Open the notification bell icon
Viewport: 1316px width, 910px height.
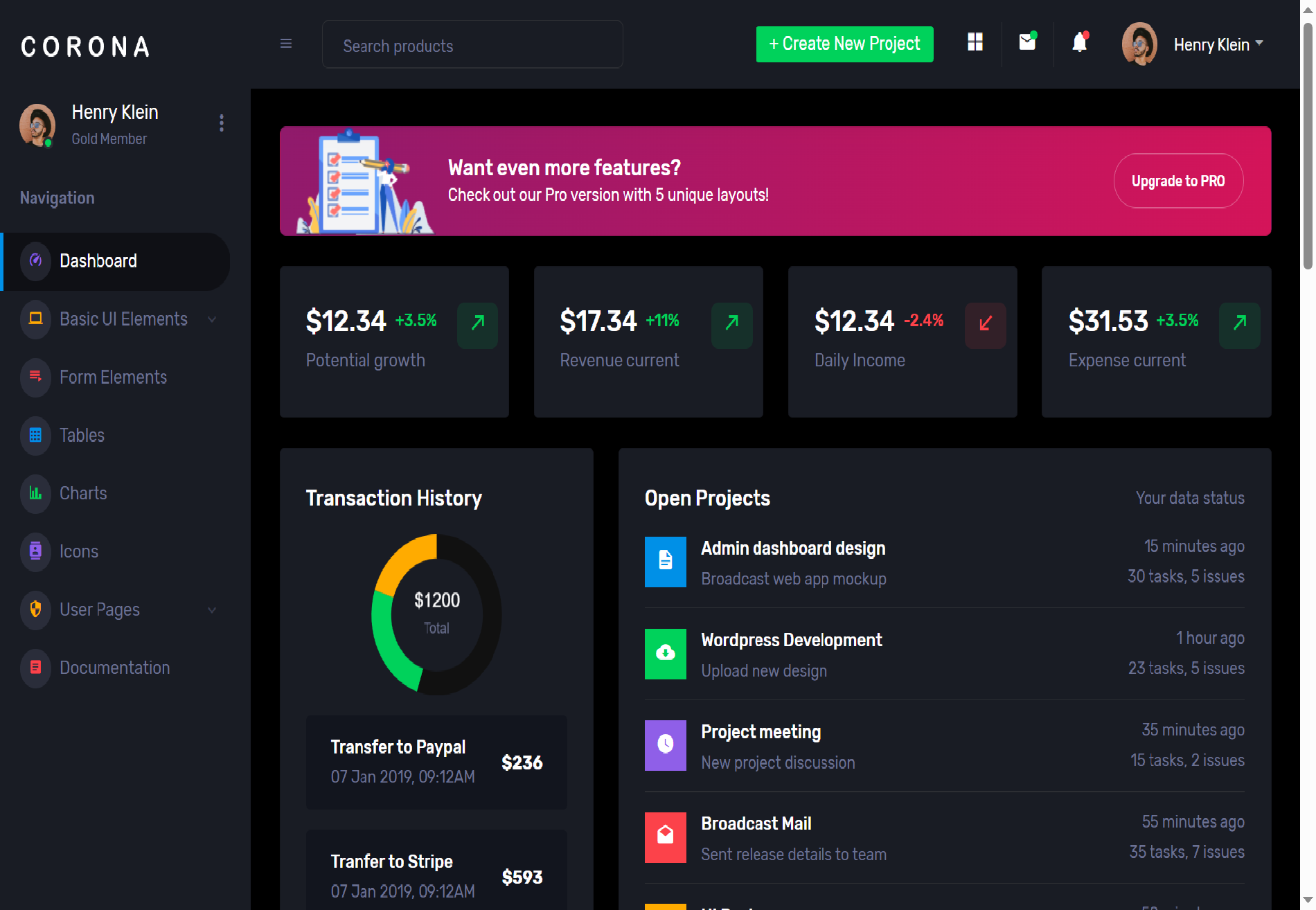tap(1079, 43)
